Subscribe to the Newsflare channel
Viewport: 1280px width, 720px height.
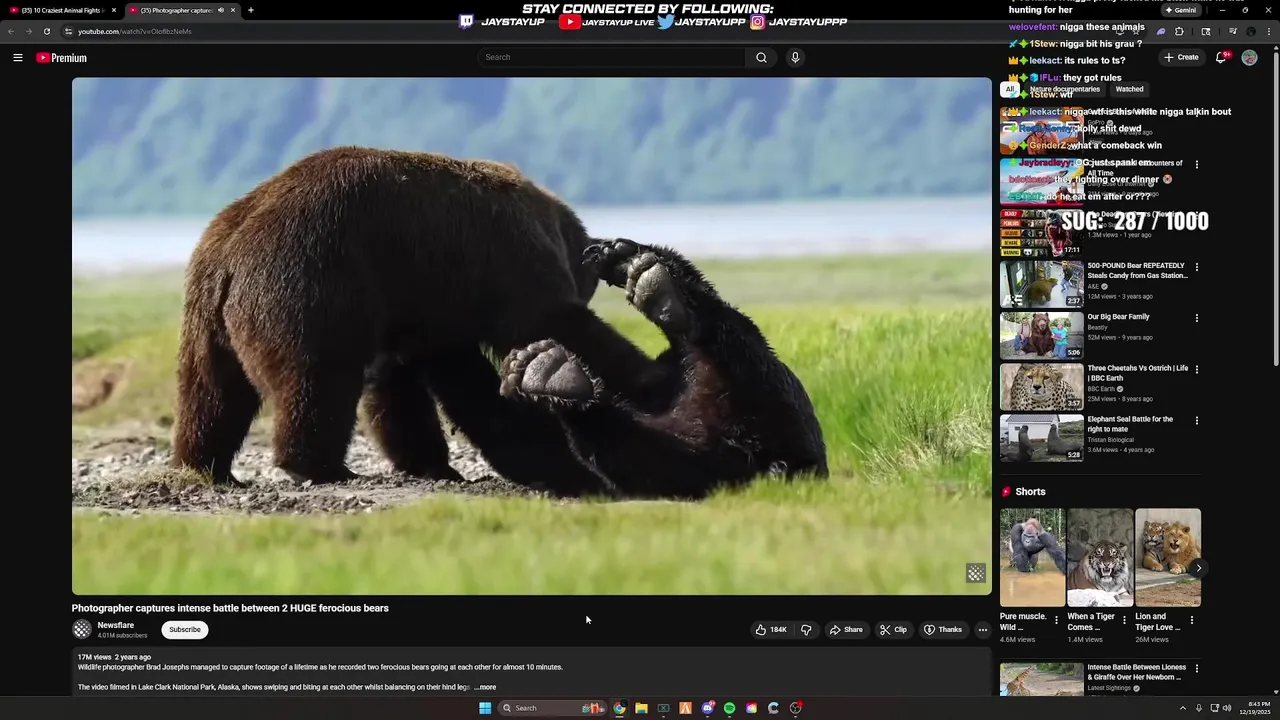[x=185, y=630]
